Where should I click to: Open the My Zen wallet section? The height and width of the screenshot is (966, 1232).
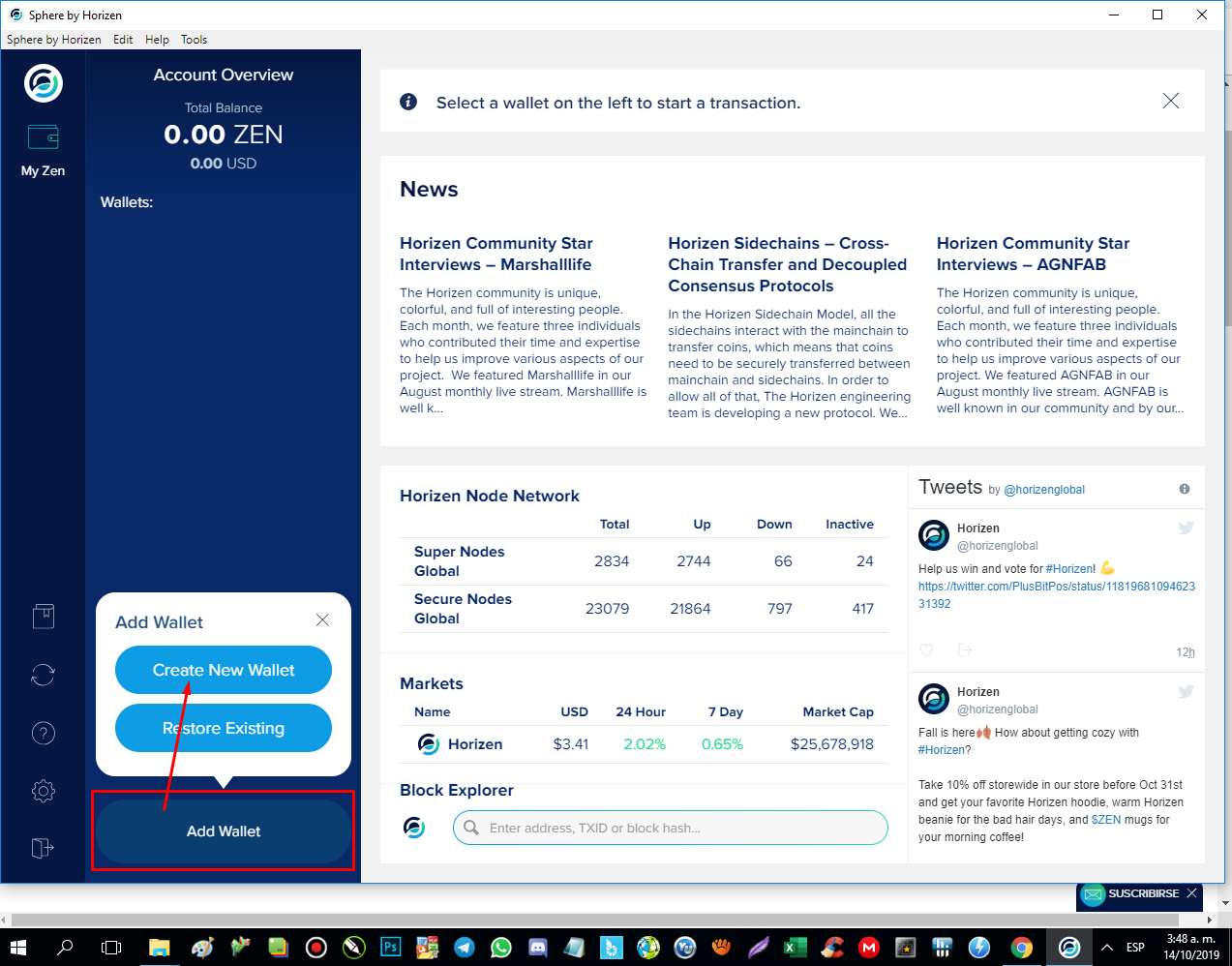(43, 151)
